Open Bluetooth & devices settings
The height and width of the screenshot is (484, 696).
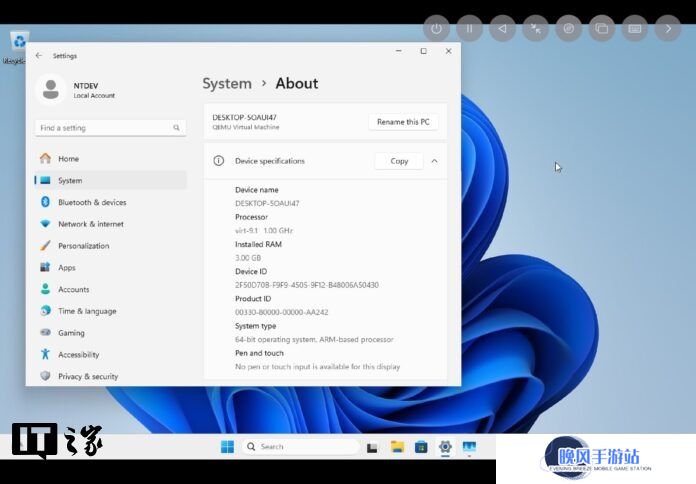[111, 202]
